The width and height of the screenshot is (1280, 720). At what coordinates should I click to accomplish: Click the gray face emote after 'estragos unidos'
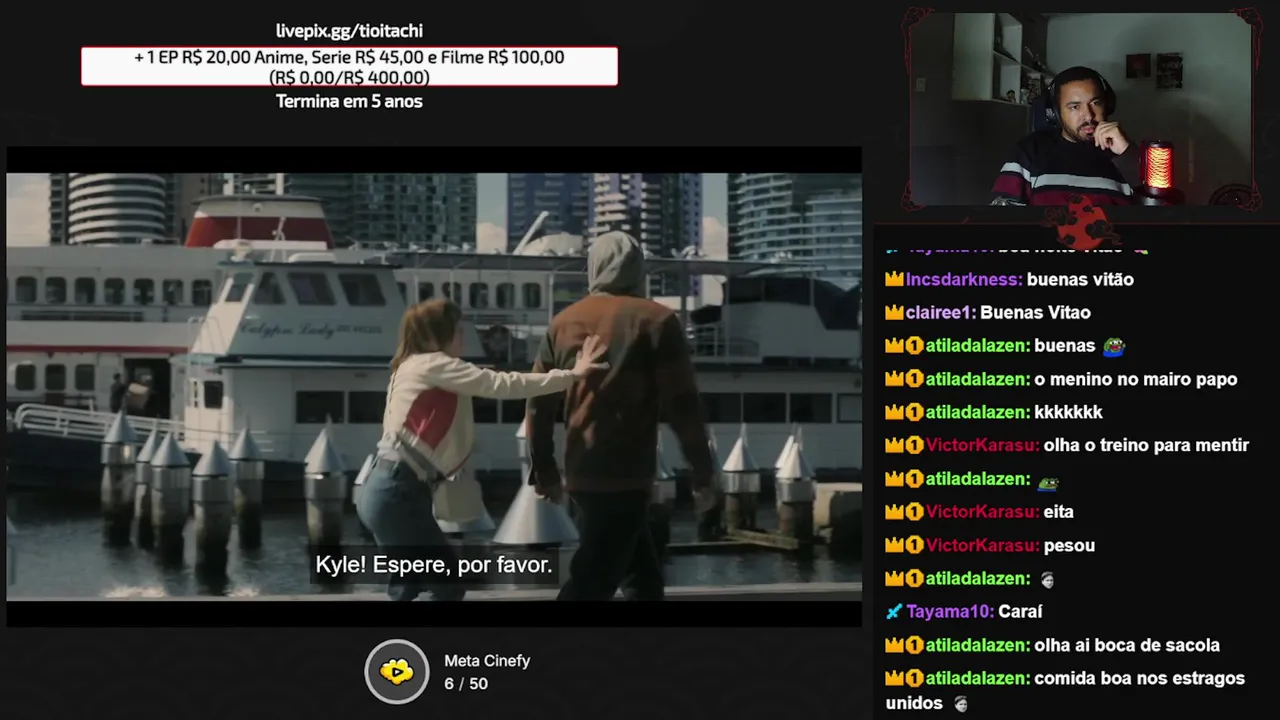click(960, 703)
